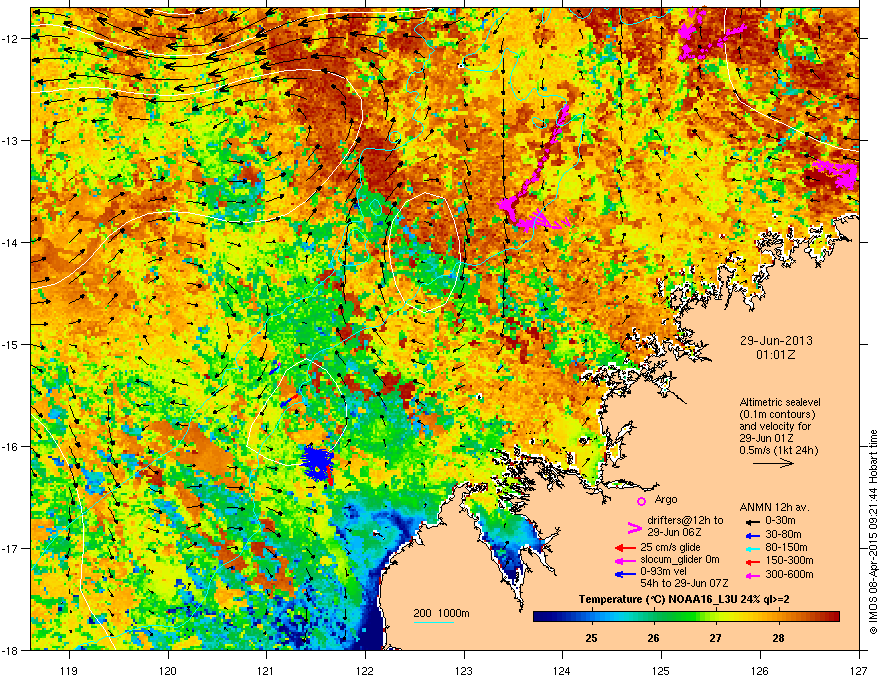The width and height of the screenshot is (880, 680).
Task: Click the blue 0-93m vel arrow
Action: (624, 574)
